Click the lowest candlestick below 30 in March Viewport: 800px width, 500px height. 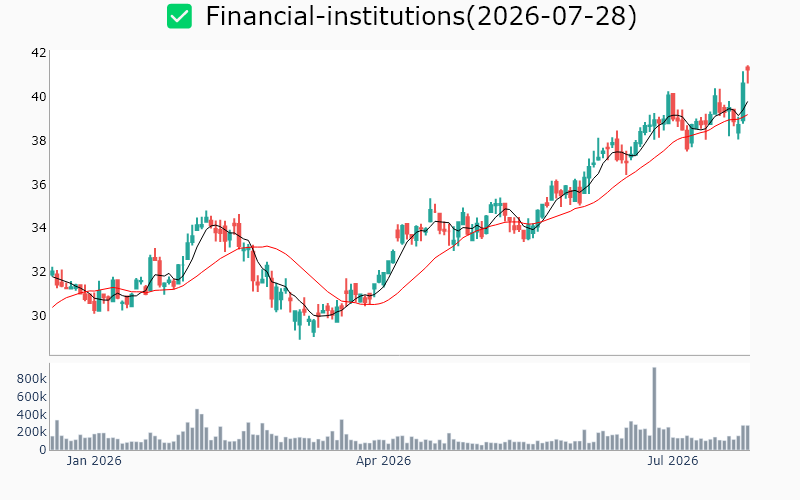tap(299, 324)
